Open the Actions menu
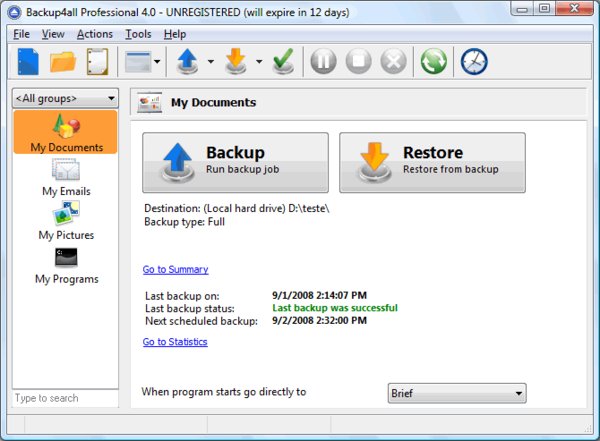Screen dimensions: 600x441 click(95, 34)
